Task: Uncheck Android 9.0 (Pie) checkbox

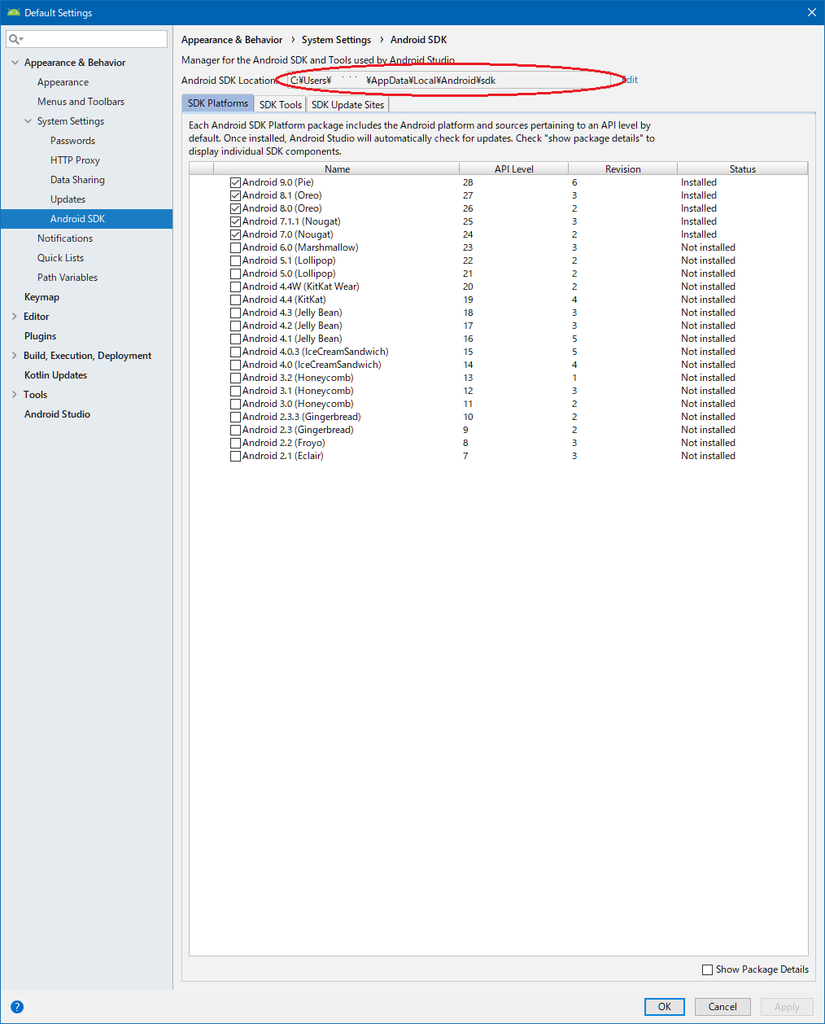Action: (x=235, y=183)
